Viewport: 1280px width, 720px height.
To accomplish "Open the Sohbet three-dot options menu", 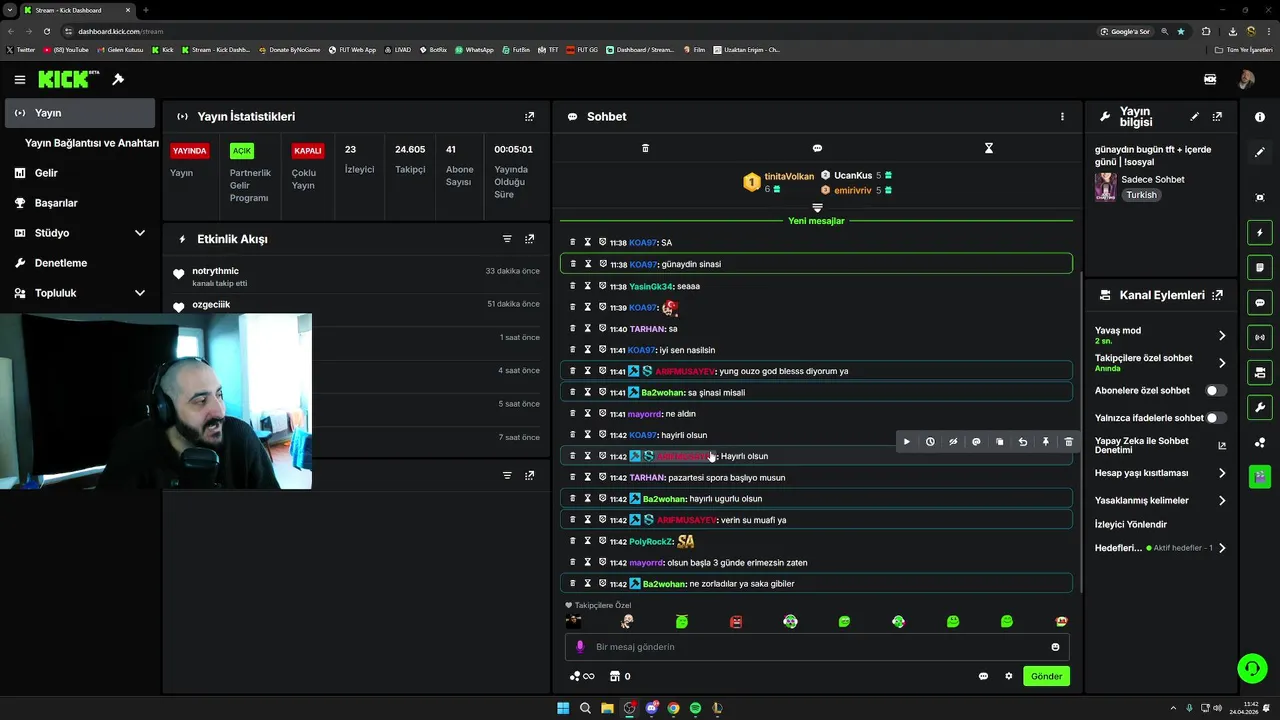I will point(1062,116).
